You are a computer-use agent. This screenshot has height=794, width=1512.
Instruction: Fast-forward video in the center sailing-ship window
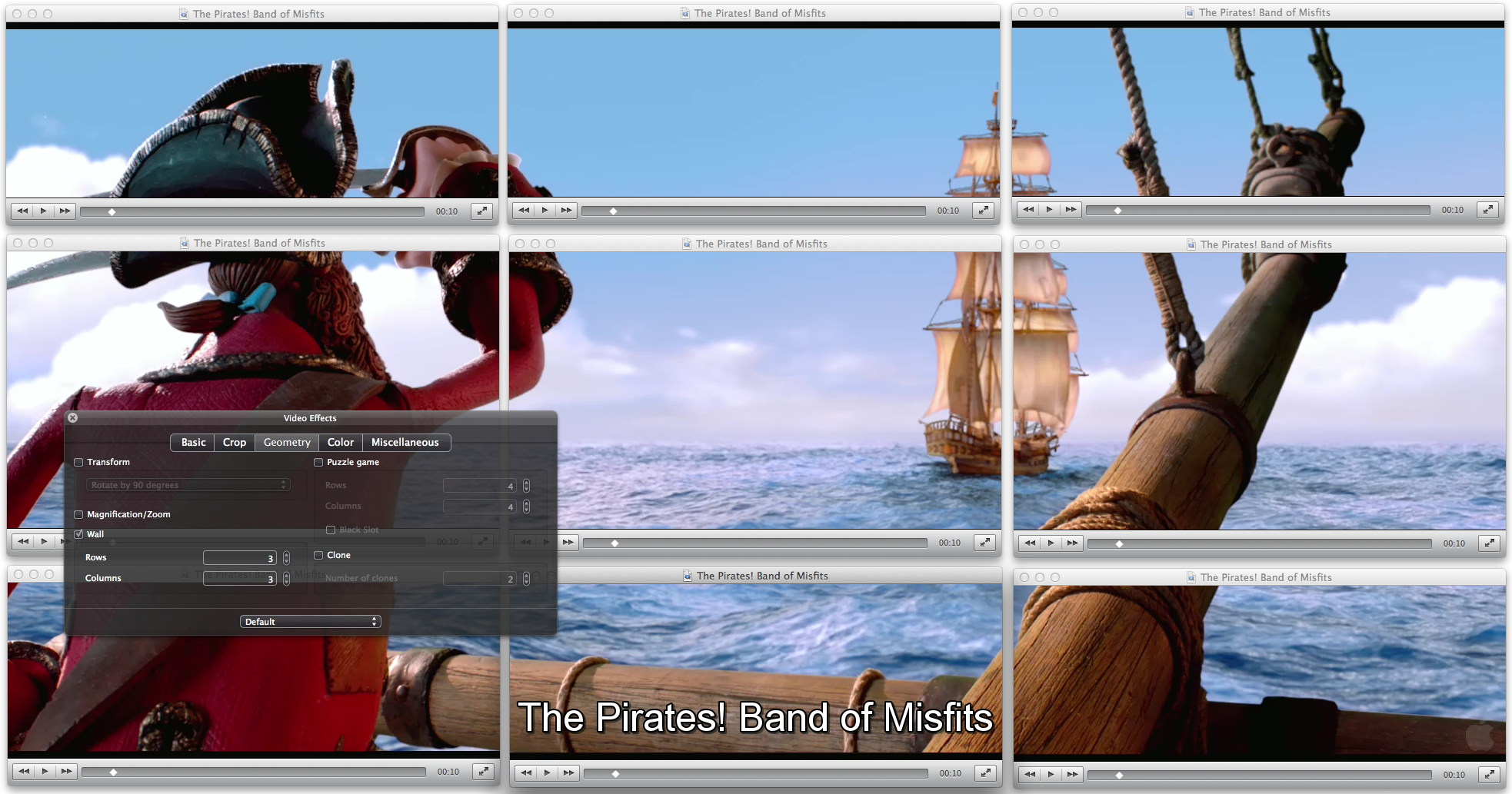click(568, 542)
